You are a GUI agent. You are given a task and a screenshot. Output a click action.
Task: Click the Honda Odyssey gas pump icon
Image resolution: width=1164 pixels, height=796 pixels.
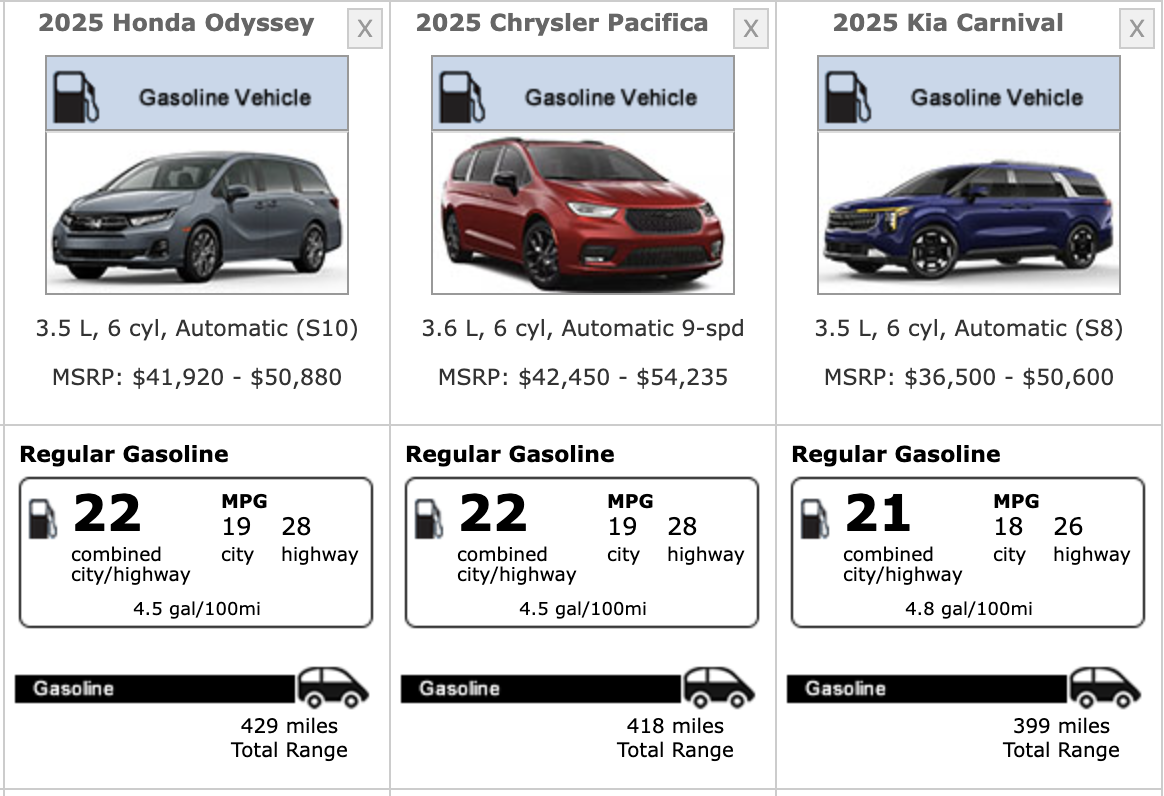pyautogui.click(x=76, y=96)
